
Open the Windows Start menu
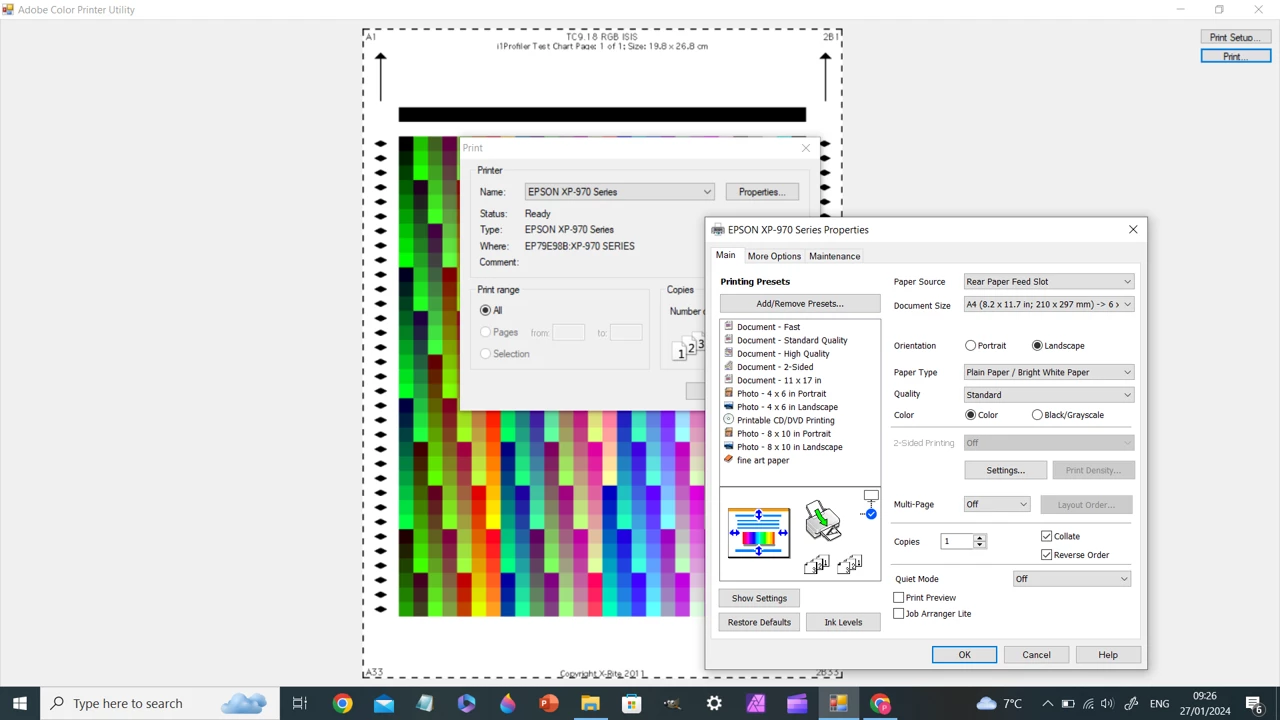point(20,703)
